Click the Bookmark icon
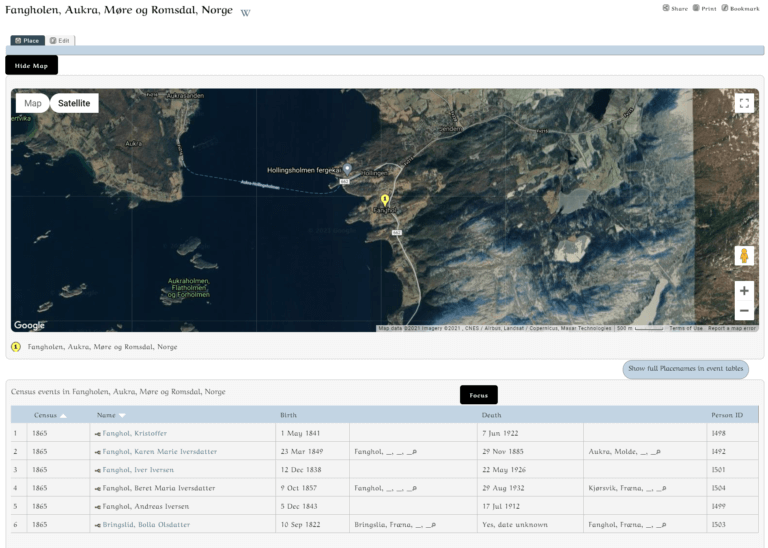768x548 pixels. pyautogui.click(x=725, y=8)
